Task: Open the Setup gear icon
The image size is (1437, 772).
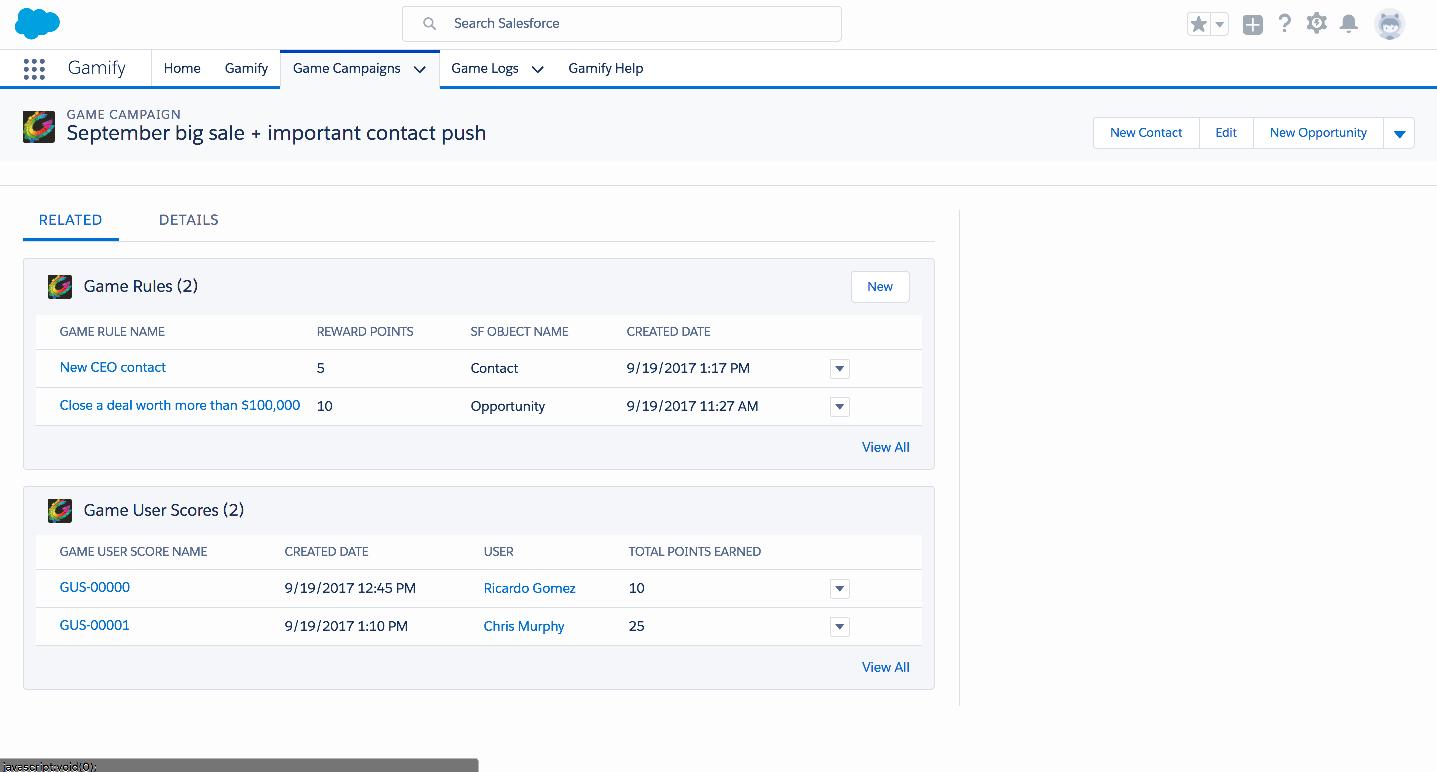Action: [x=1317, y=24]
